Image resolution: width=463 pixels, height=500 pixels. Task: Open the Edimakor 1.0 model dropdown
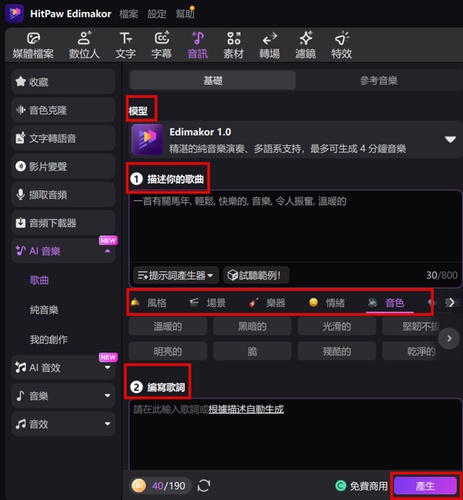[450, 139]
